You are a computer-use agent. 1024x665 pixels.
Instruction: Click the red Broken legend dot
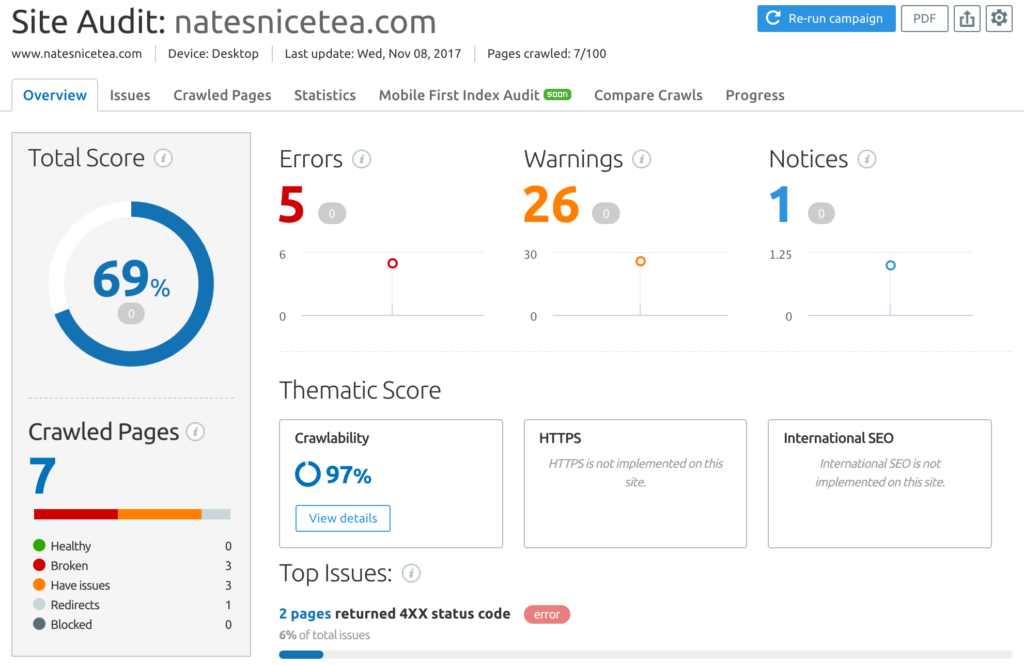pyautogui.click(x=39, y=565)
